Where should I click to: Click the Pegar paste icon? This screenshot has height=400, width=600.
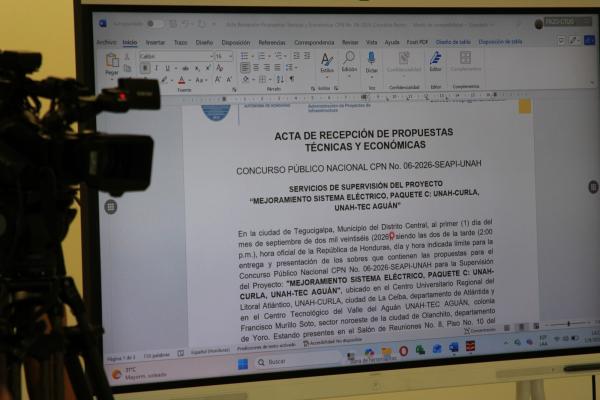pos(112,60)
